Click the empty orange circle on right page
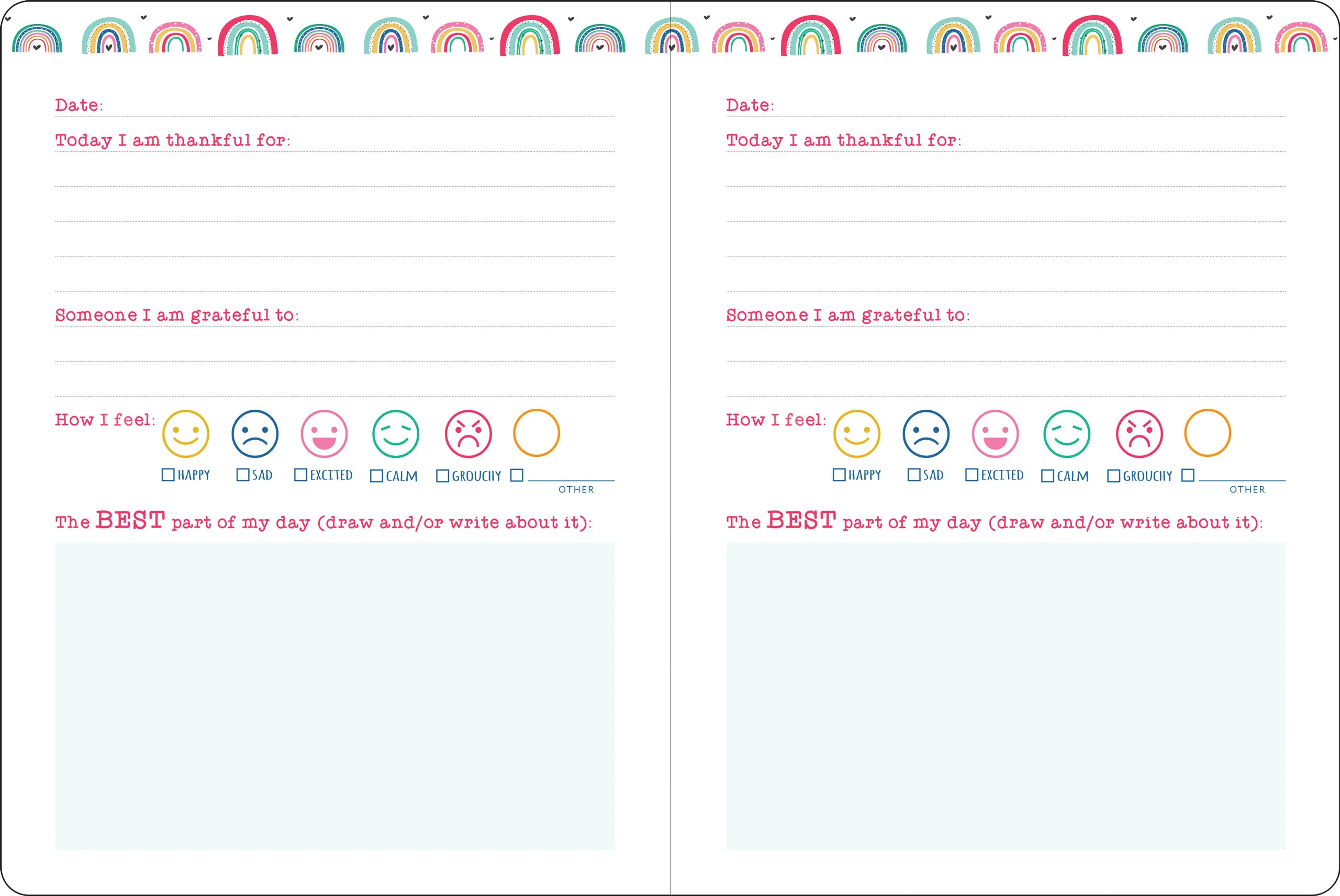Screen dimensions: 1340x896 1208,433
